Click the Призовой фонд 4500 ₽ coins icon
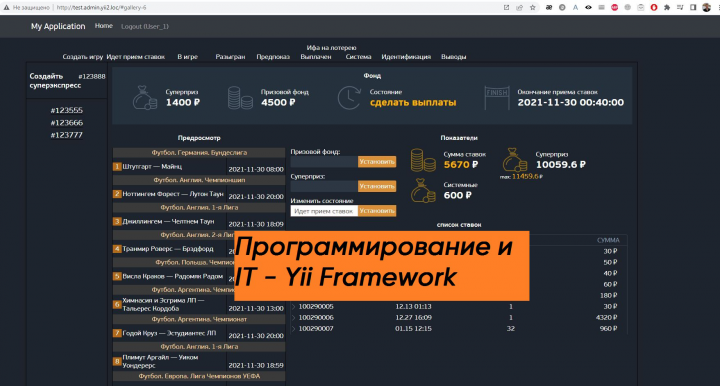The image size is (720, 386). point(240,98)
